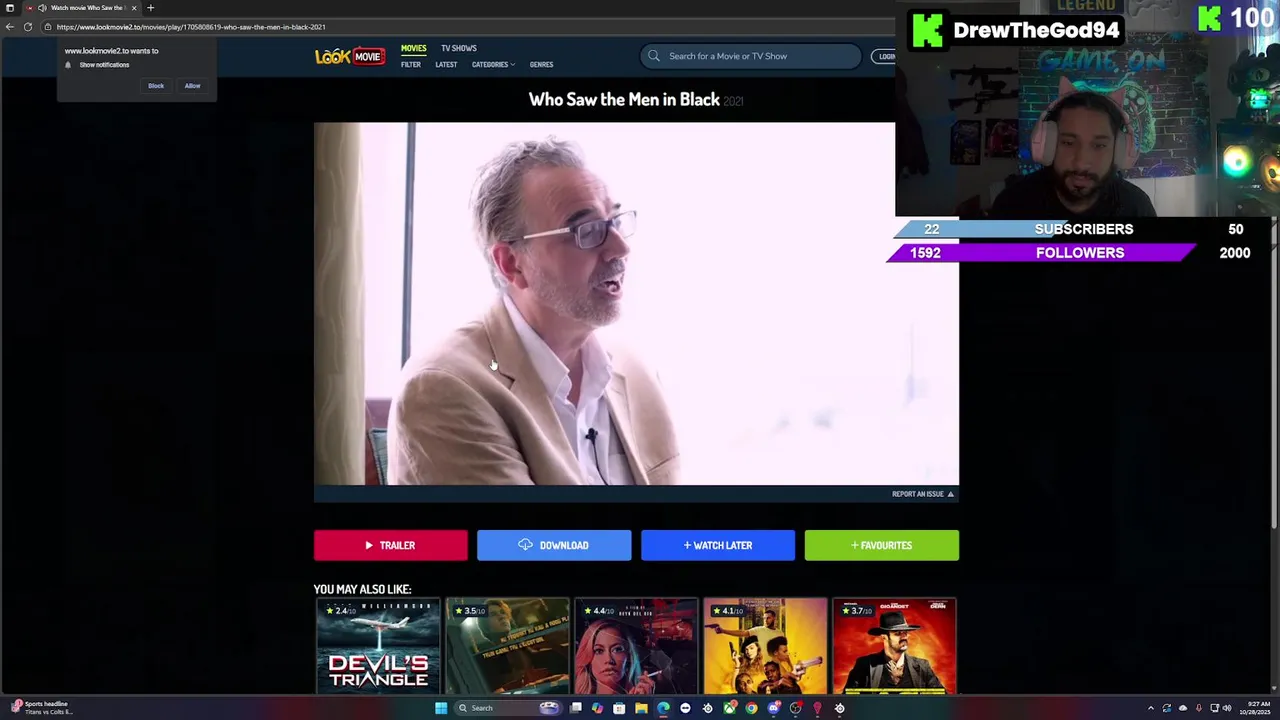Open the movie thumbnail rated 3.5
This screenshot has height=720, width=1280.
point(507,646)
